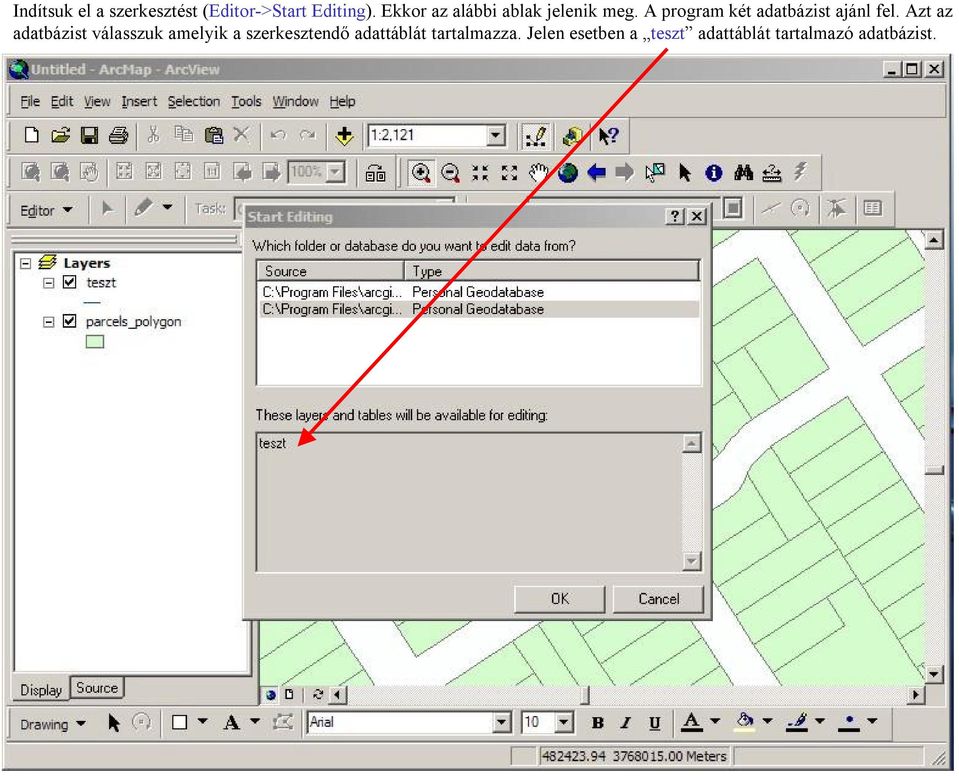This screenshot has height=776, width=959.
Task: Select the Zoom In tool
Action: [x=421, y=172]
